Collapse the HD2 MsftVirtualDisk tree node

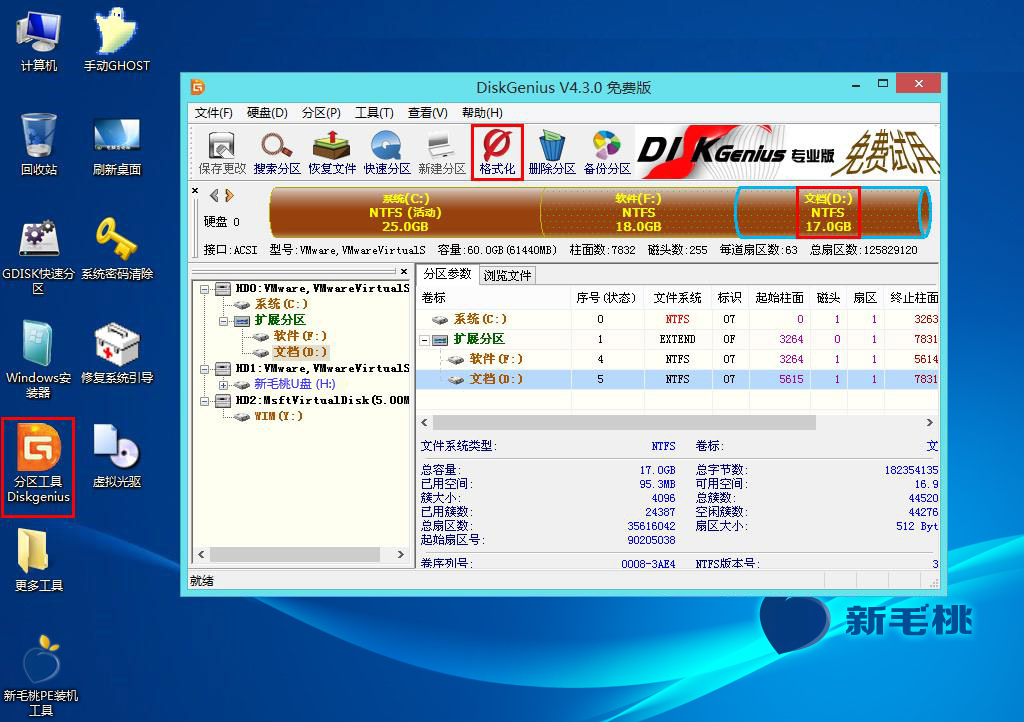204,401
